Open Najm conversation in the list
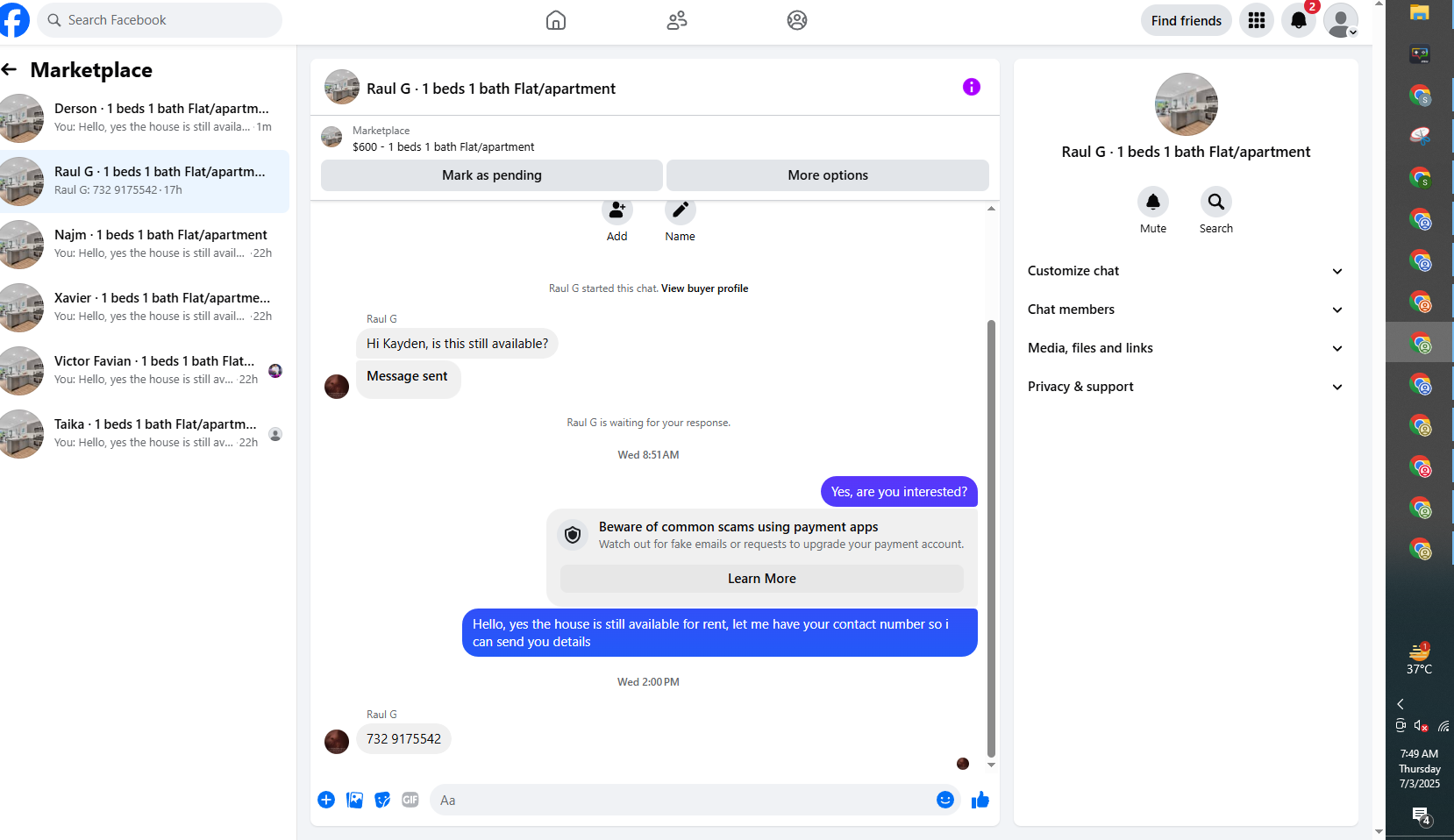Viewport: 1454px width, 840px height. (x=145, y=244)
